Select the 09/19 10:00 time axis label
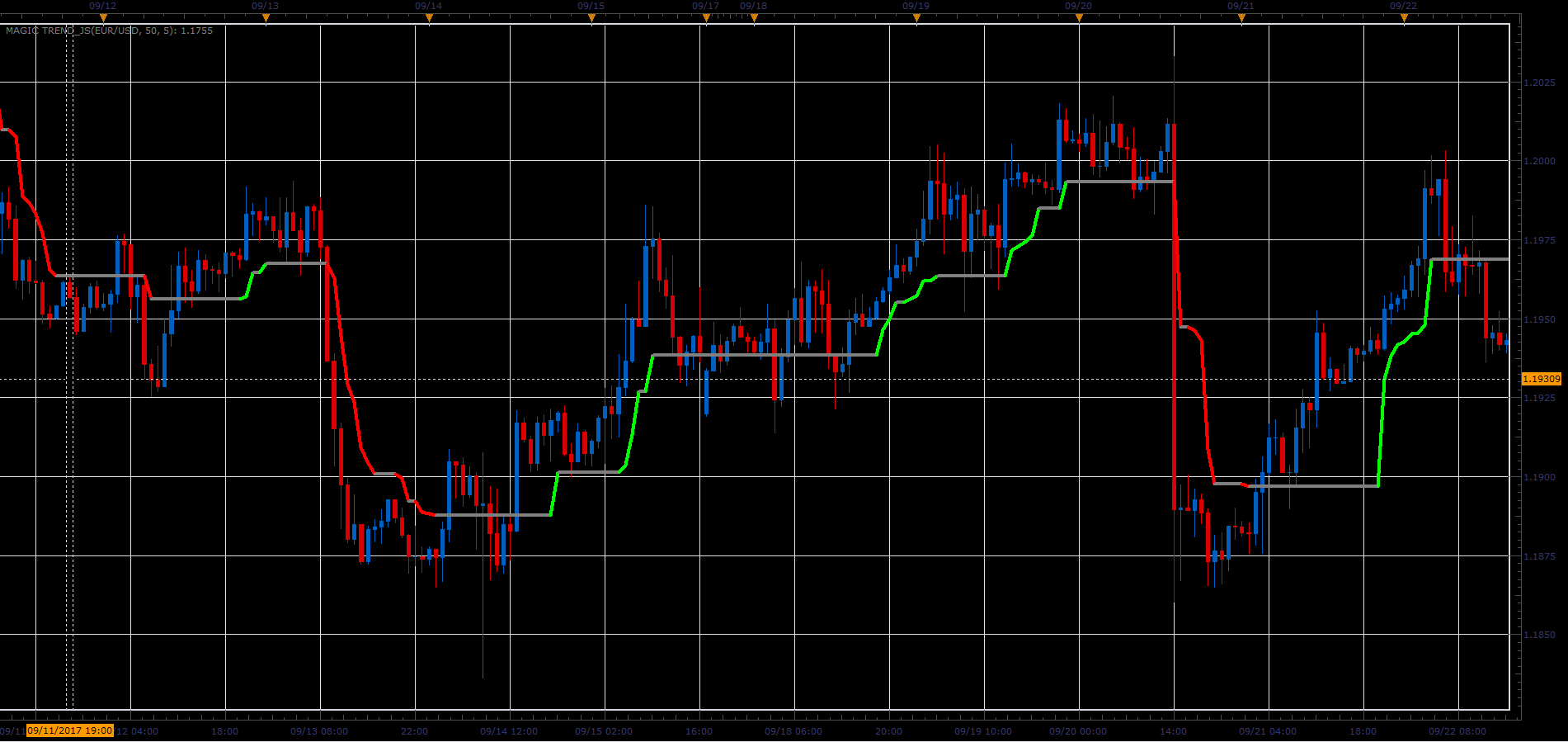Image resolution: width=1568 pixels, height=742 pixels. pos(983,731)
